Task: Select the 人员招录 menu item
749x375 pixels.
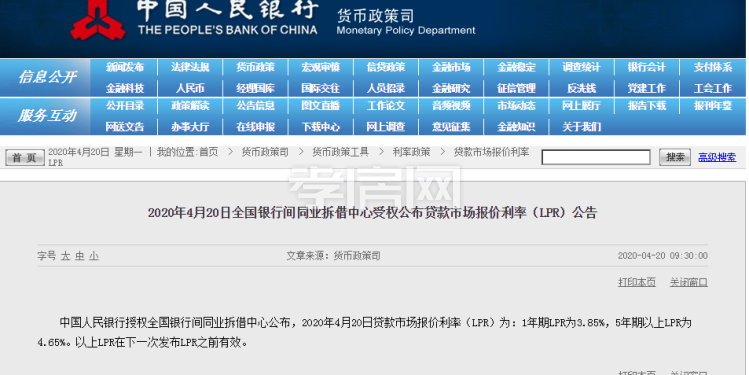Action: click(386, 88)
